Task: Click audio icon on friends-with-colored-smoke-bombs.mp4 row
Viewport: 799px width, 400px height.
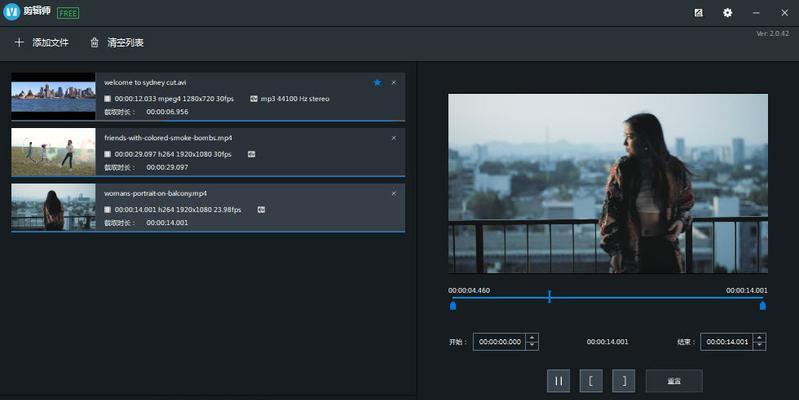Action: (x=251, y=154)
